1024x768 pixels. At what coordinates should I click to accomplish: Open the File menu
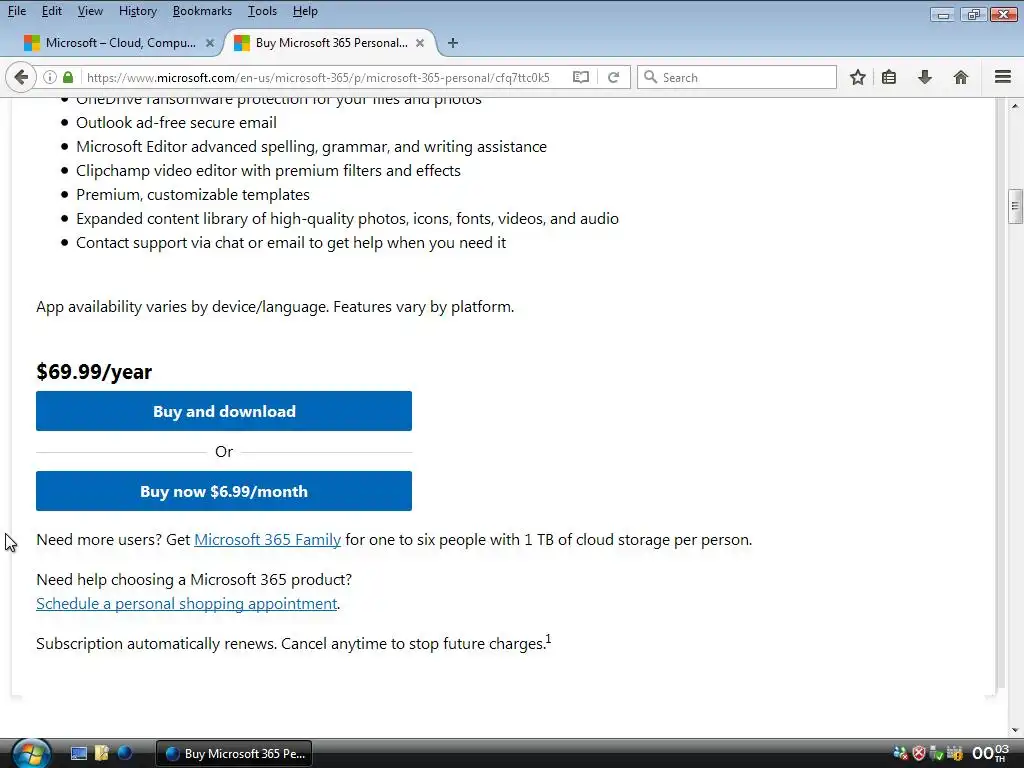(17, 11)
